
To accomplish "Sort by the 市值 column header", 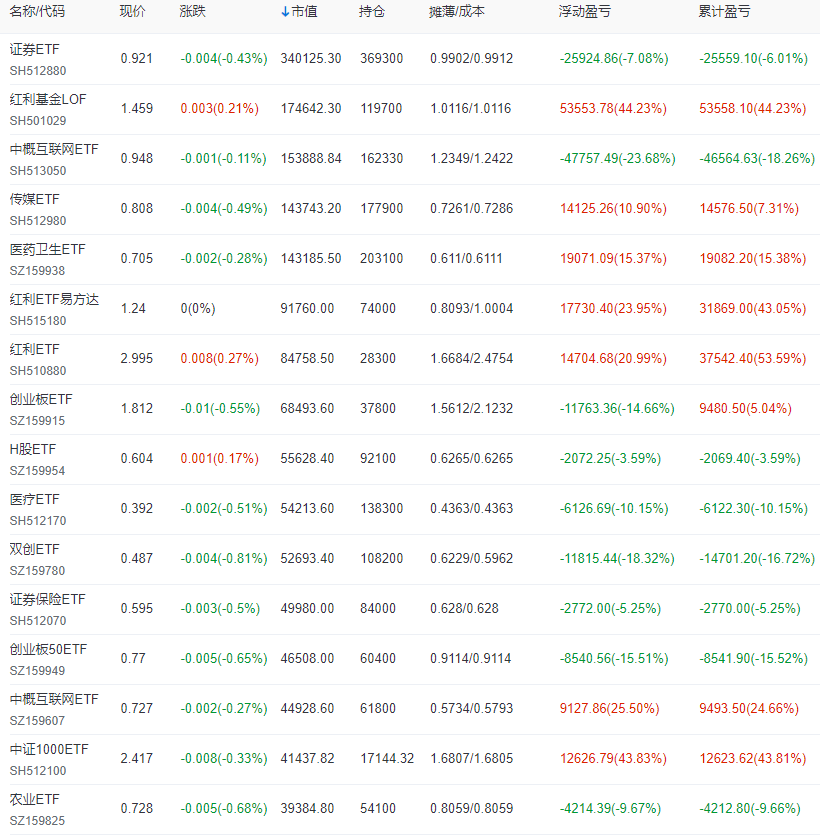I will pos(304,11).
